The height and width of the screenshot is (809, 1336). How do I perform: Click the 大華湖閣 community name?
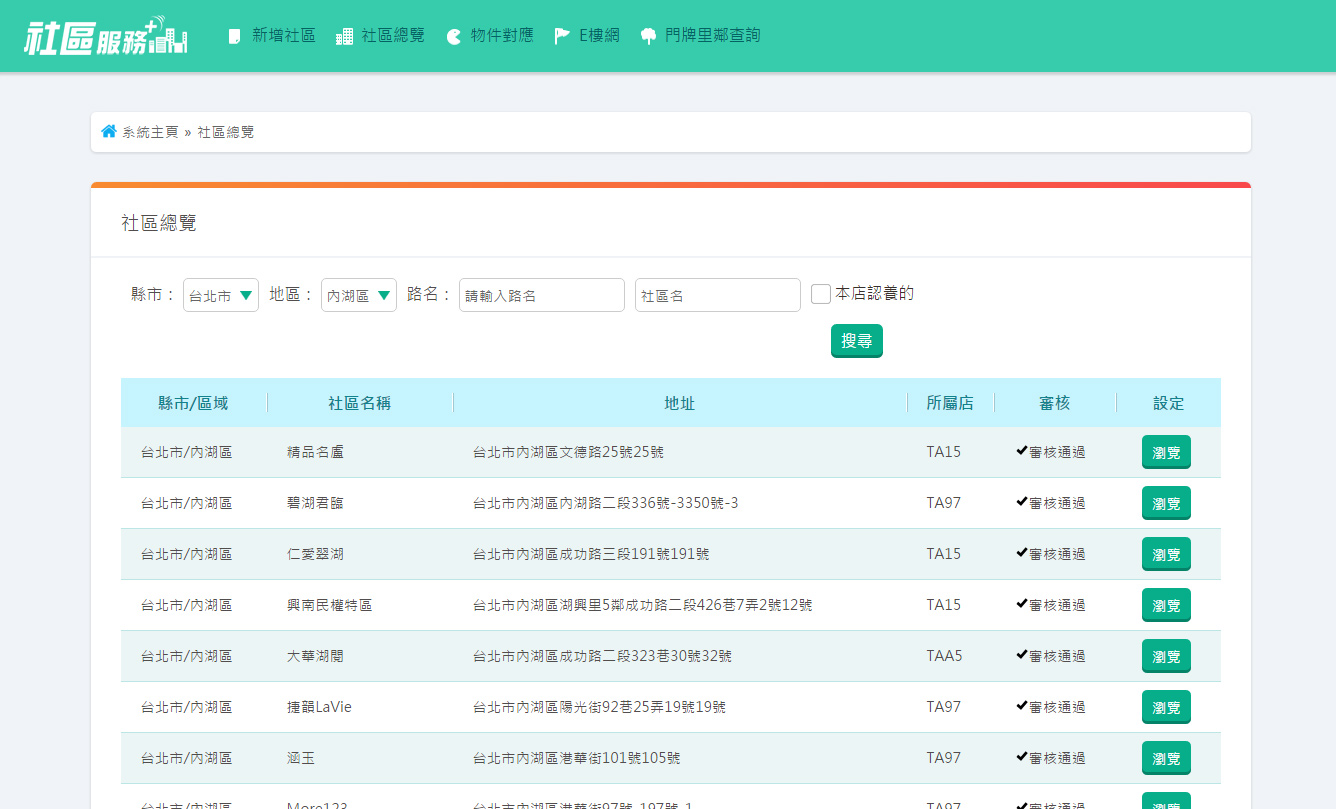[315, 656]
